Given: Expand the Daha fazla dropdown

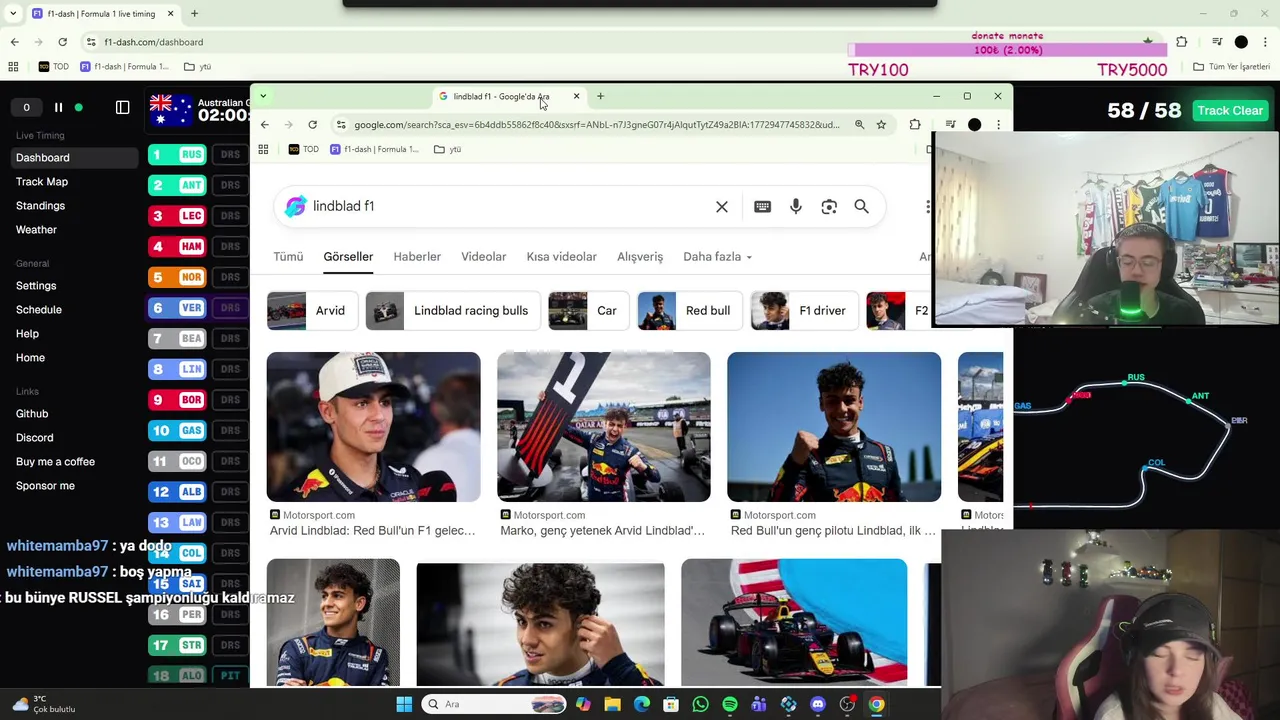Looking at the screenshot, I should 717,257.
